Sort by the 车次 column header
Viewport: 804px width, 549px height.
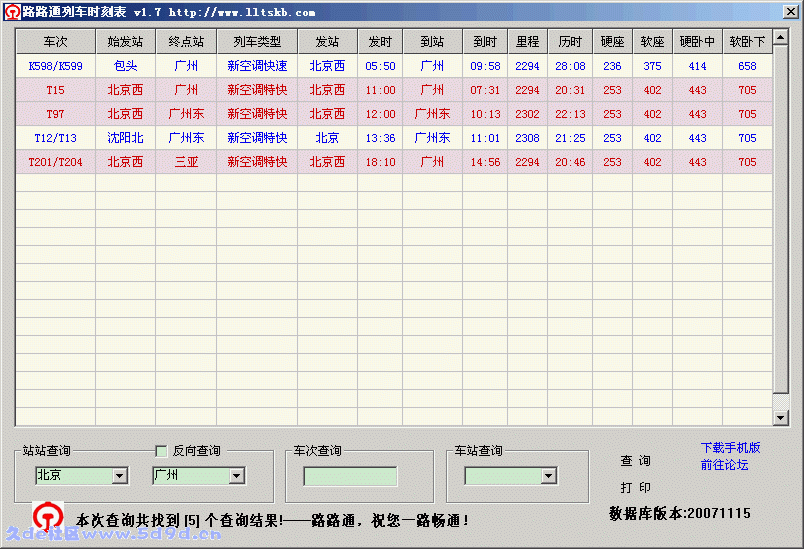click(x=55, y=42)
